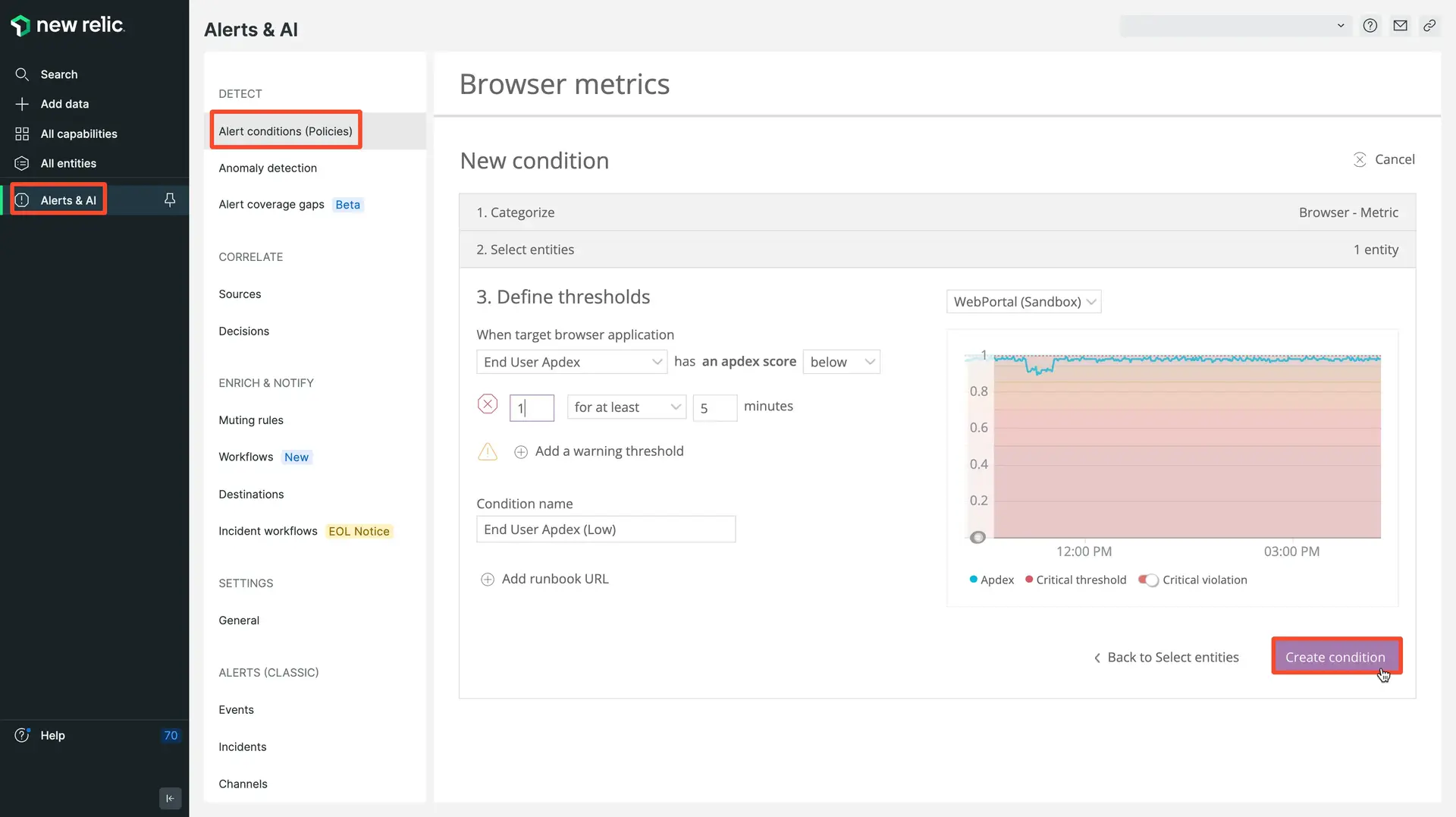Screen dimensions: 1456x817
Task: Open Anomaly detection page
Action: (x=268, y=168)
